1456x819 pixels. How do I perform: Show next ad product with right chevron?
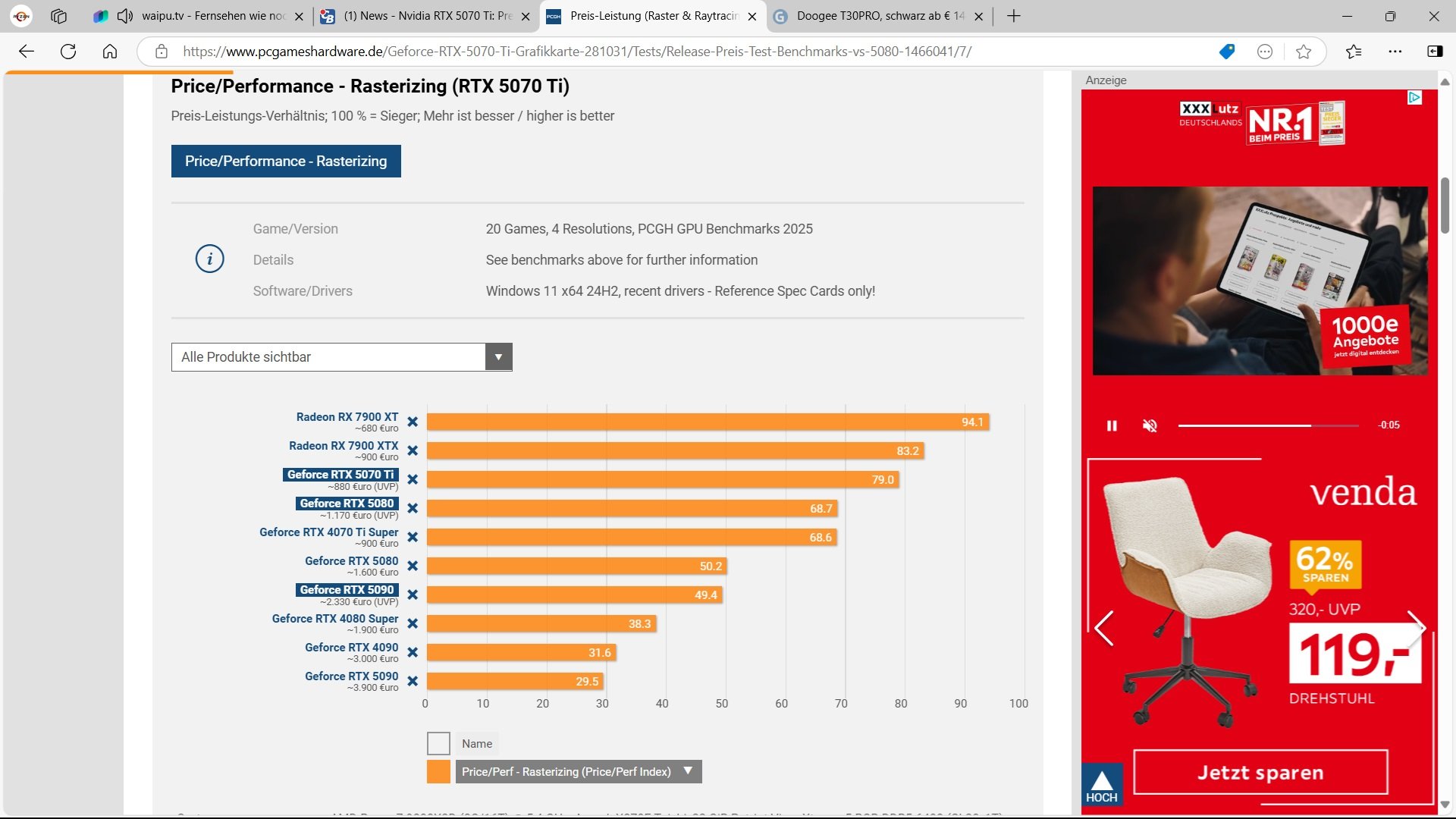tap(1417, 627)
